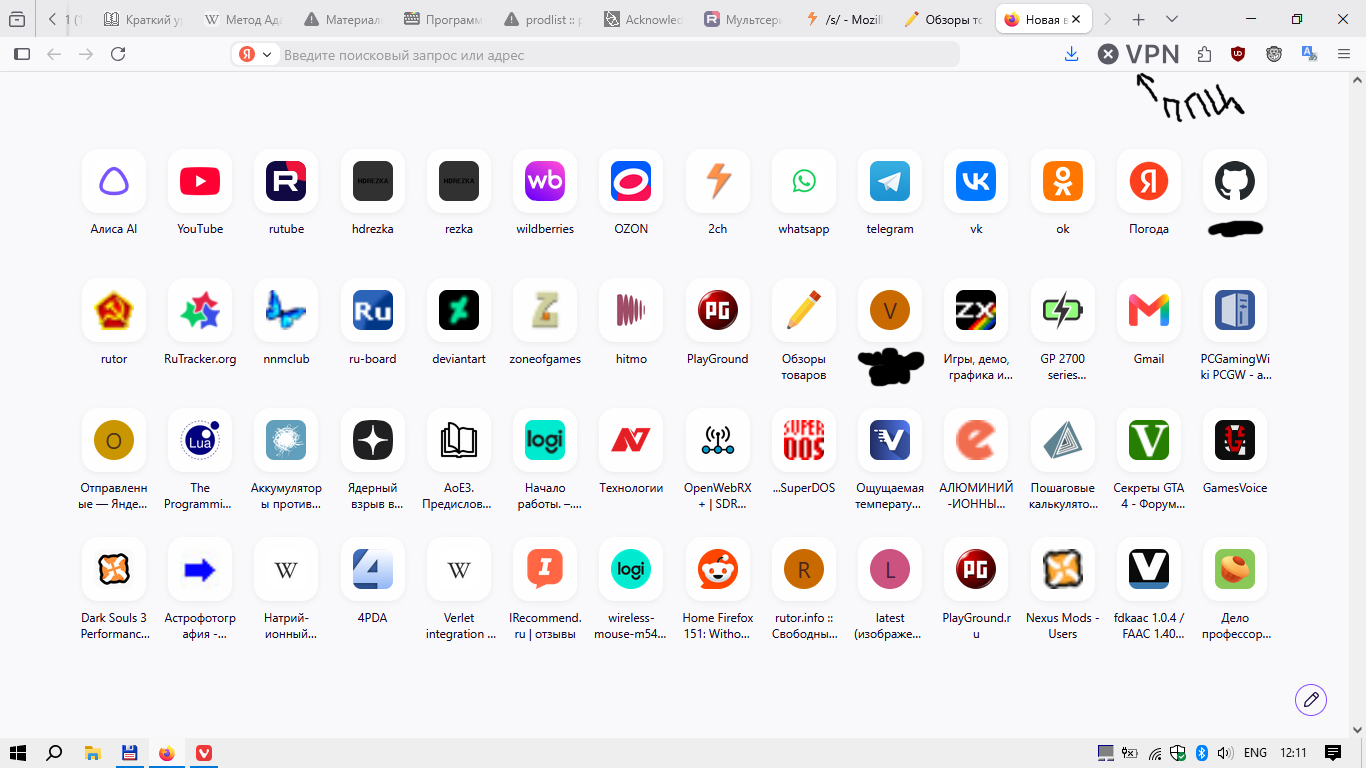Open the Windows Start menu
This screenshot has width=1366, height=768.
coord(18,753)
